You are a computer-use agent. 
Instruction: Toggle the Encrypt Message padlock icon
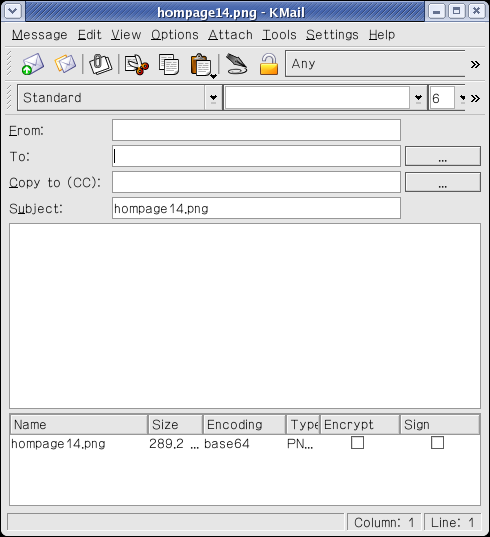point(269,64)
